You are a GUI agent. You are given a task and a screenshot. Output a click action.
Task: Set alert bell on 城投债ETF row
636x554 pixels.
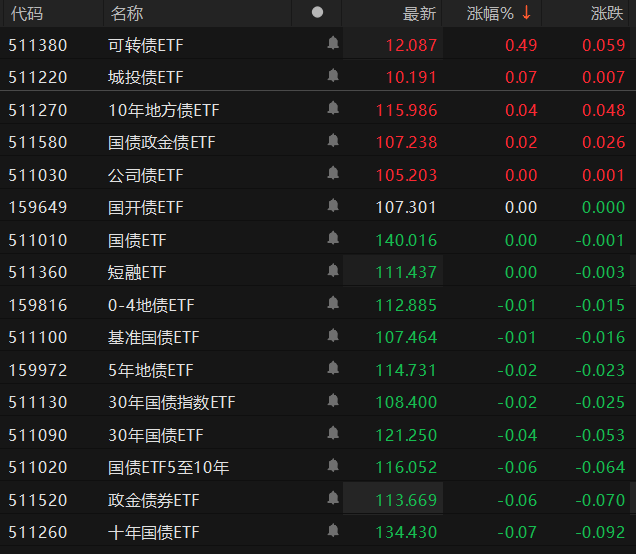point(332,77)
